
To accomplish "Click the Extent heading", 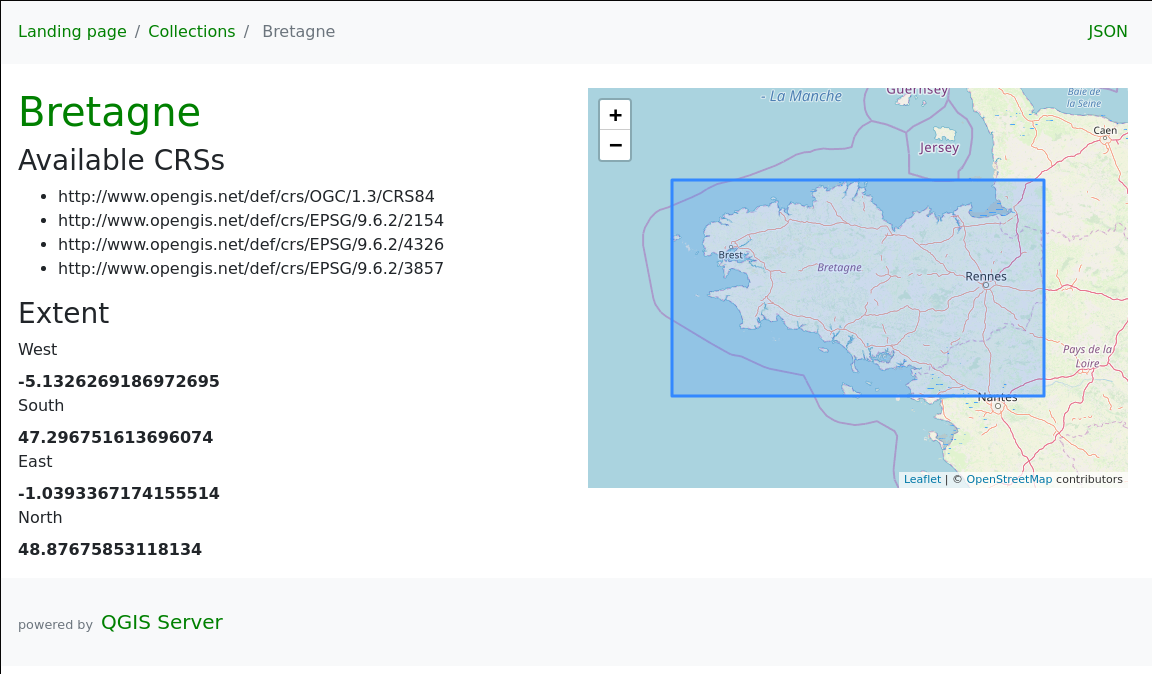I will point(64,313).
